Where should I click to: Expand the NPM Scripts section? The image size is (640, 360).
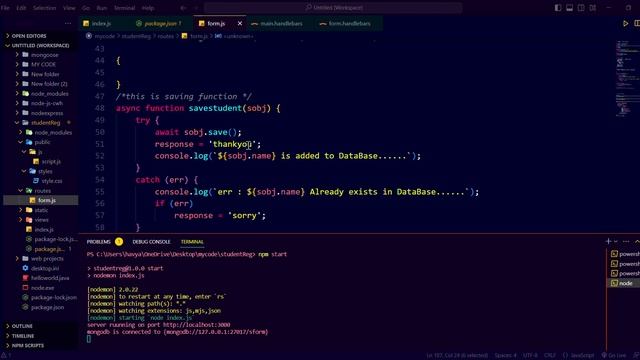click(x=27, y=346)
